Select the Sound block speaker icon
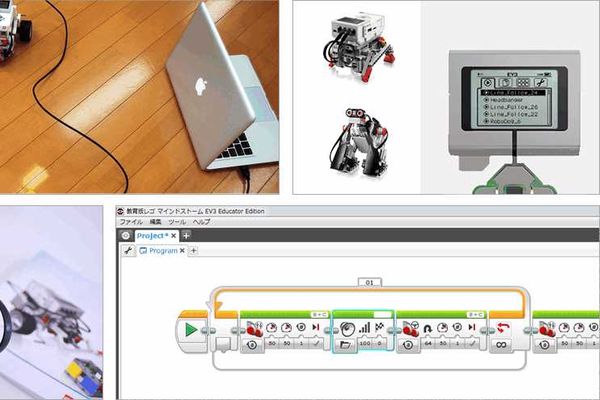 tap(347, 329)
